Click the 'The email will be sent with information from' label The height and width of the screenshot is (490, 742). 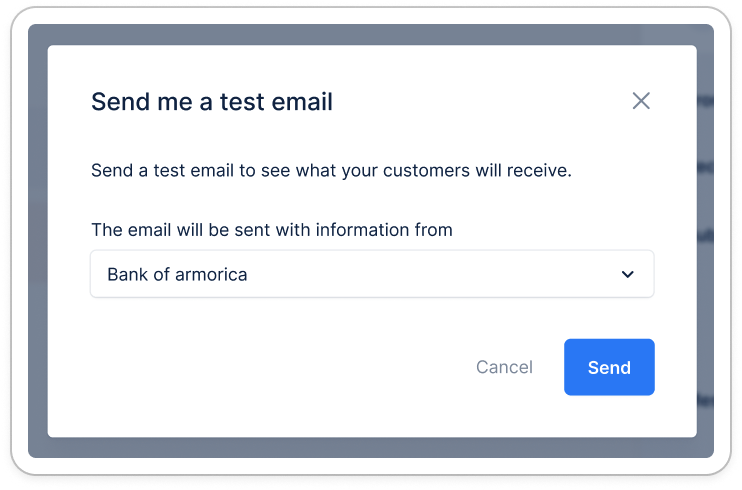pos(272,230)
